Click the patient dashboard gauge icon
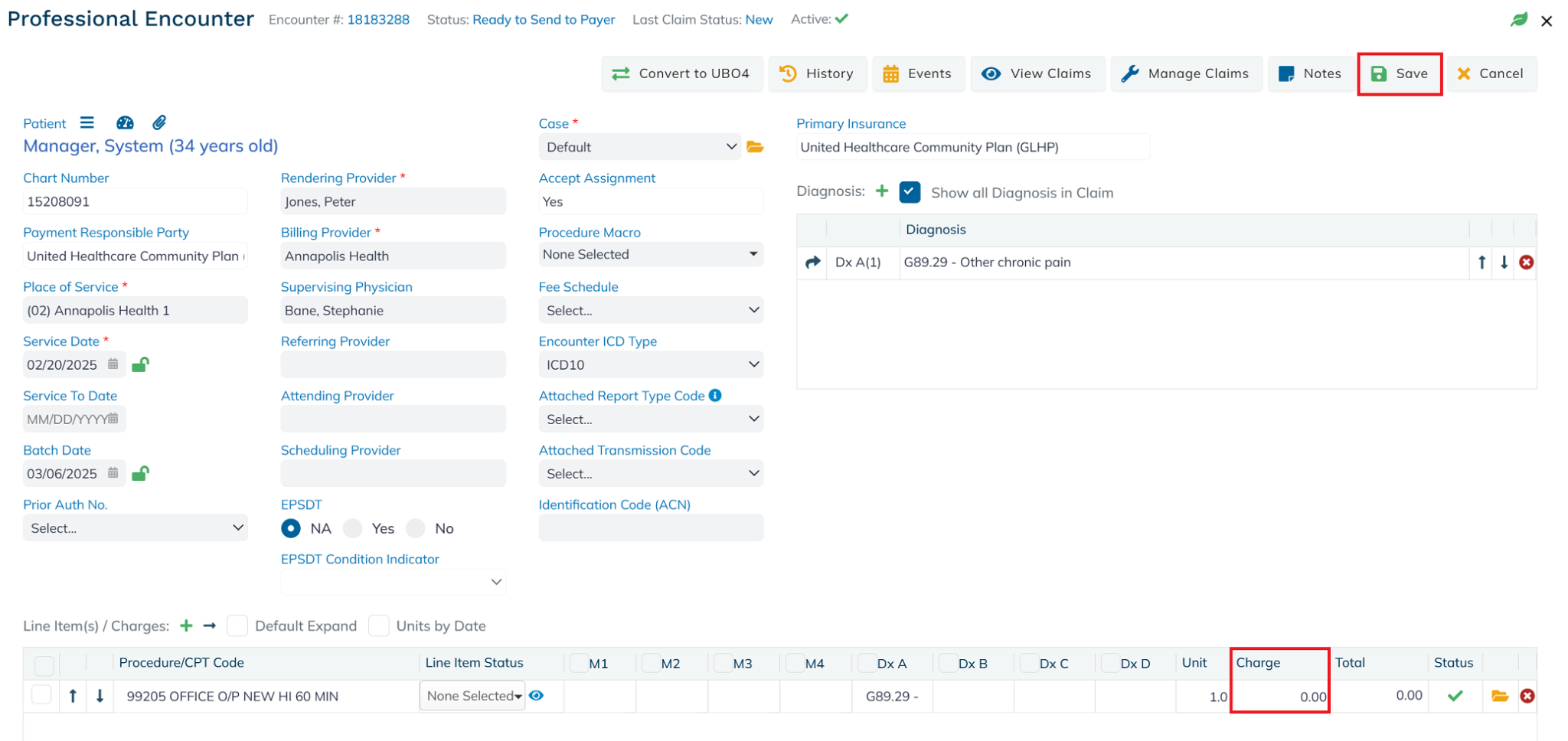 point(125,123)
